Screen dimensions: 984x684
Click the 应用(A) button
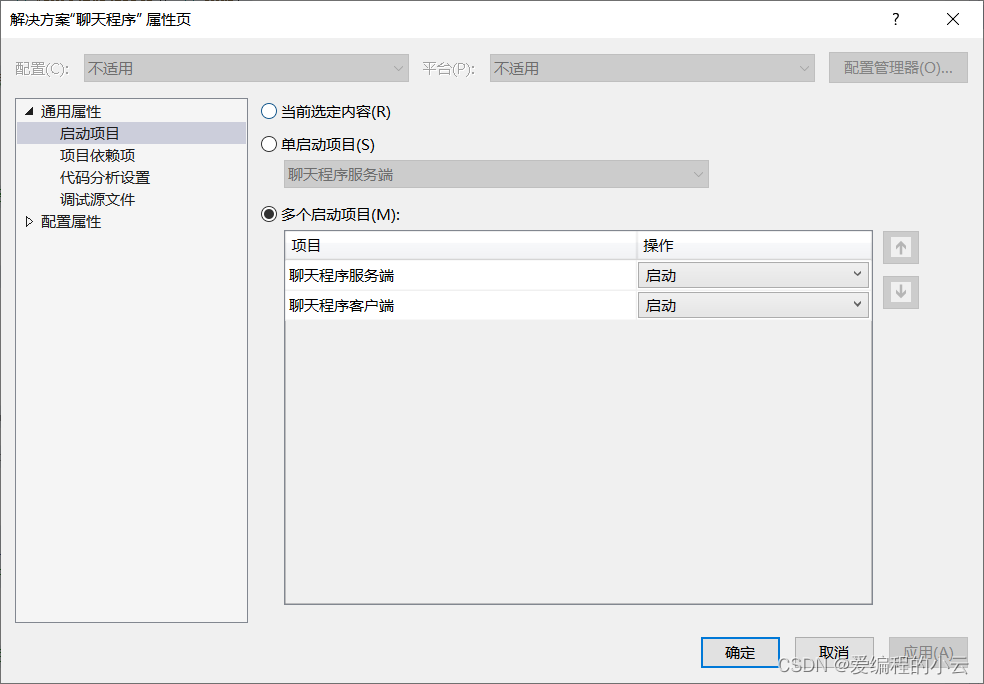tap(928, 653)
